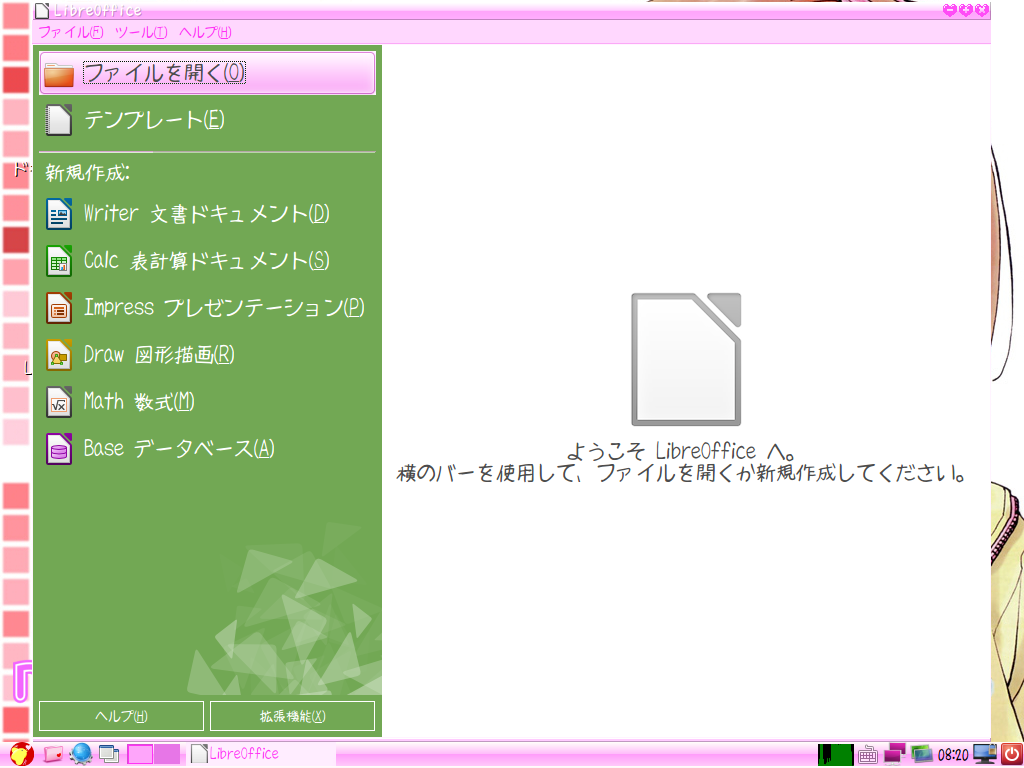Open the ヘルプ menu in menu bar
Viewport: 1024px width, 768px height.
pos(205,32)
